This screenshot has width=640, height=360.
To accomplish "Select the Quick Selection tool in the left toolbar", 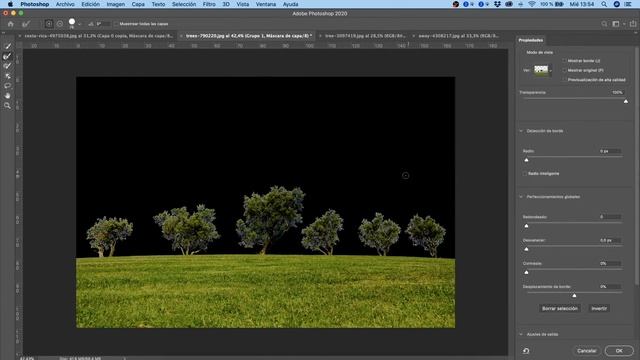I will (7, 46).
